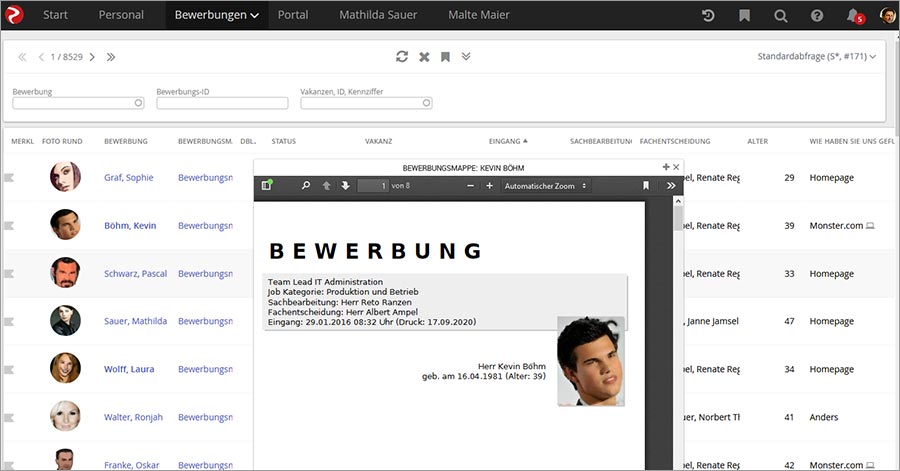Screen dimensions: 900x471
Task: Open applicant Graf, Sophie link
Action: click(x=129, y=178)
